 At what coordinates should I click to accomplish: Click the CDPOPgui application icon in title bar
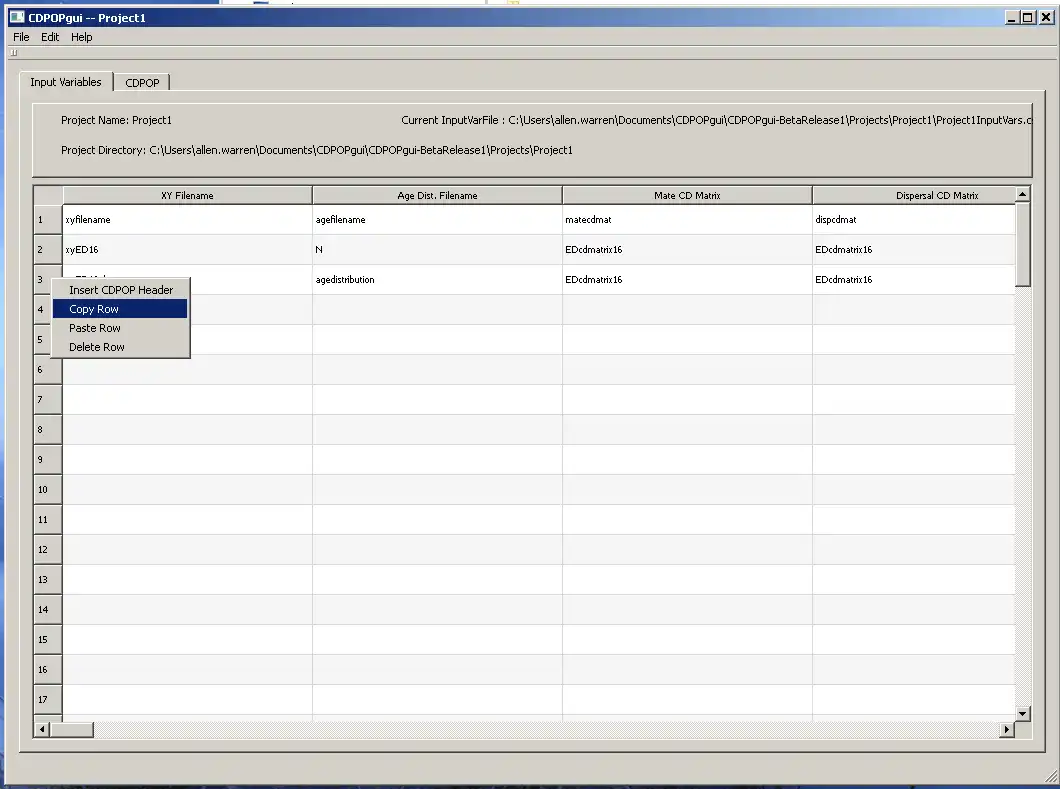[17, 18]
